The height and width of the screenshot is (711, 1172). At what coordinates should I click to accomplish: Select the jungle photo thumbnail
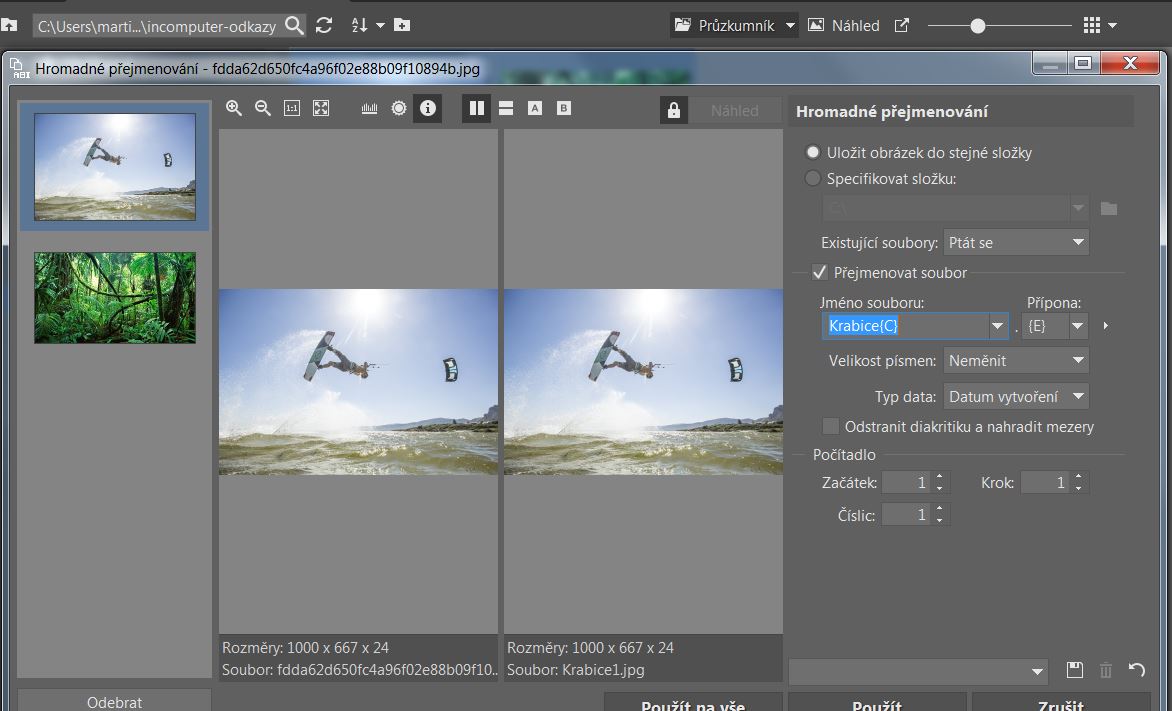point(115,297)
